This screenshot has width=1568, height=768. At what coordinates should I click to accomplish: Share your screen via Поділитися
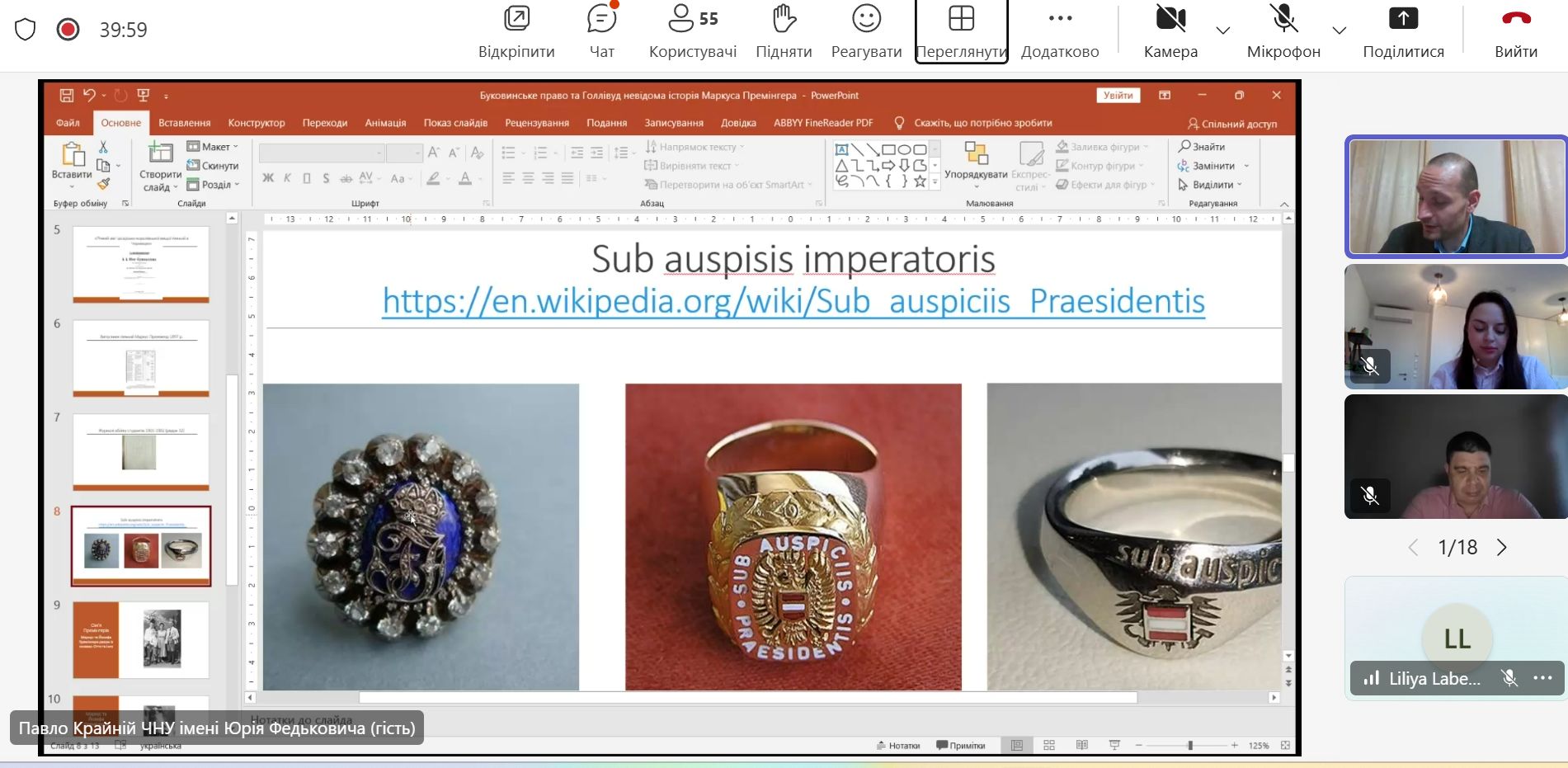point(1403,19)
